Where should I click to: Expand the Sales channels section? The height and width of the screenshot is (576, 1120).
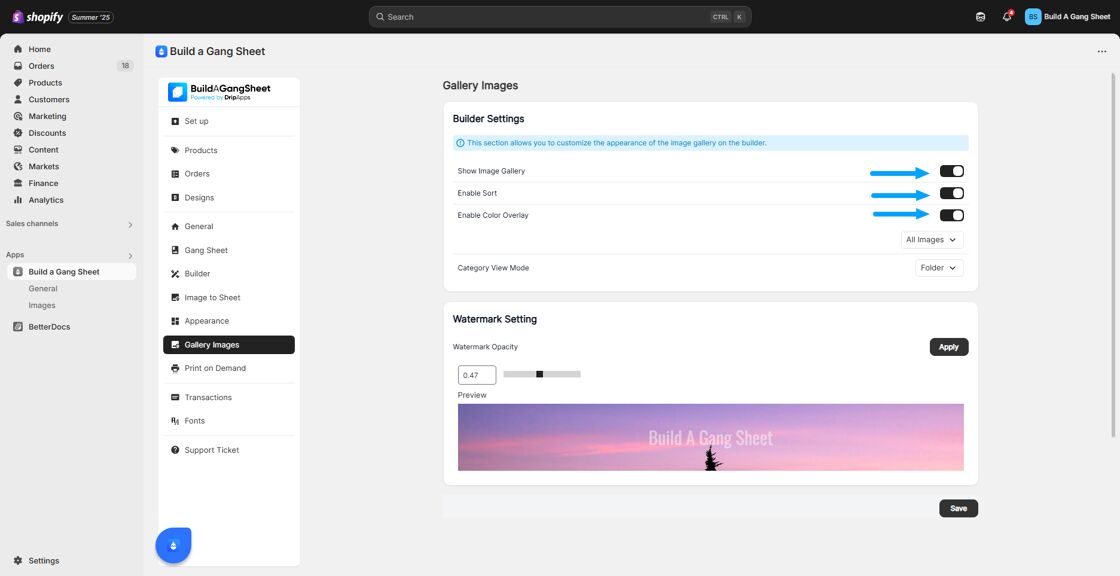pyautogui.click(x=130, y=224)
